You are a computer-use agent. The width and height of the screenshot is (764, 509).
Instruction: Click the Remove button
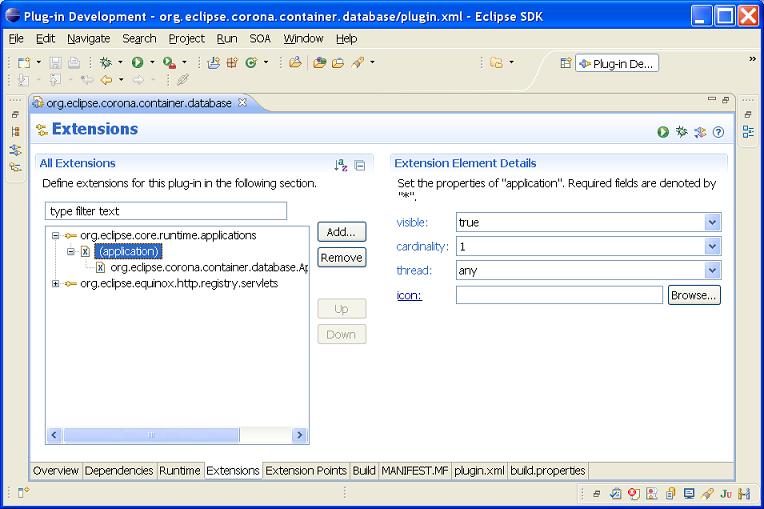coord(342,258)
